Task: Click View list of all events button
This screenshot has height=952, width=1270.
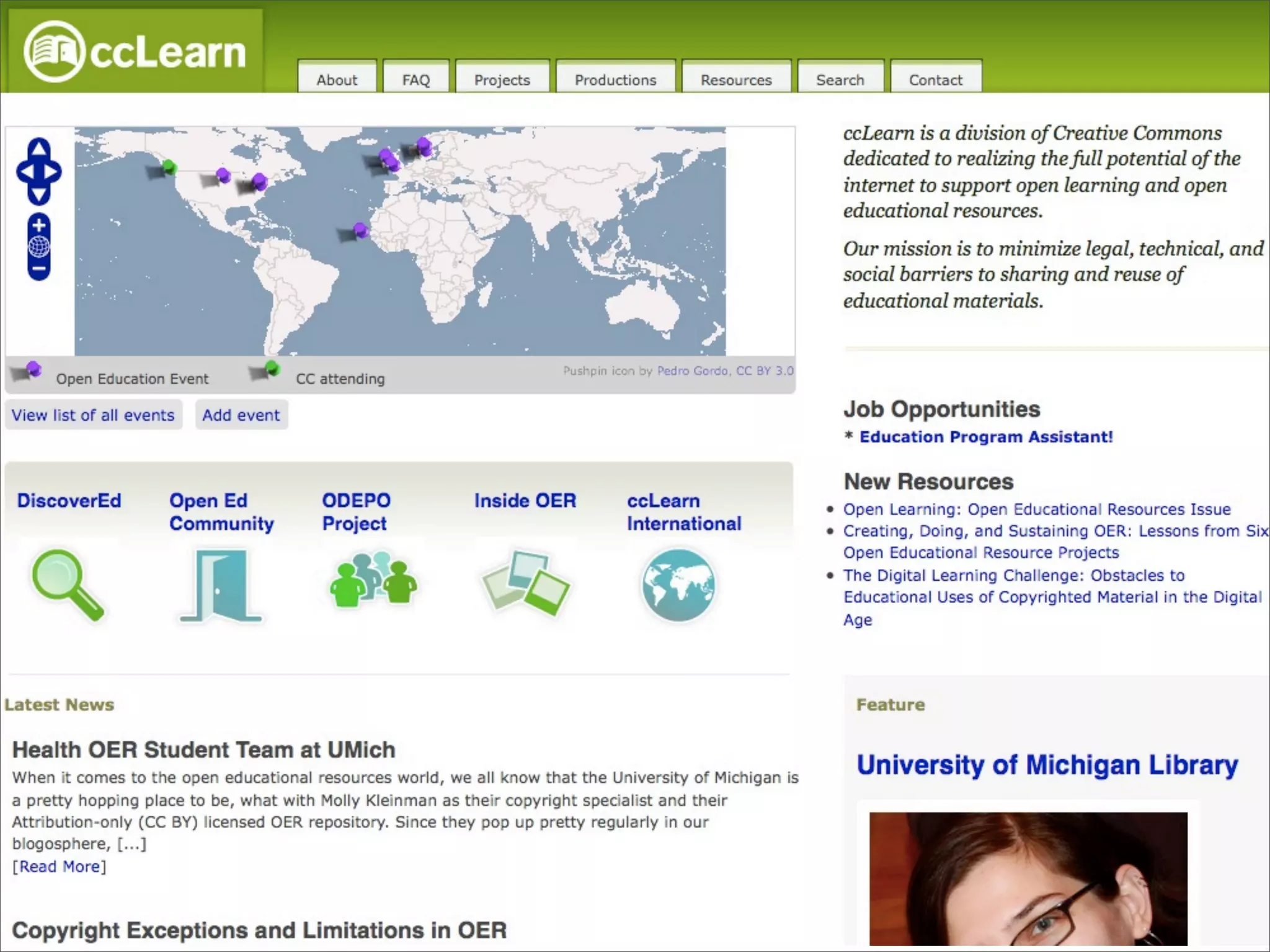Action: click(x=93, y=415)
